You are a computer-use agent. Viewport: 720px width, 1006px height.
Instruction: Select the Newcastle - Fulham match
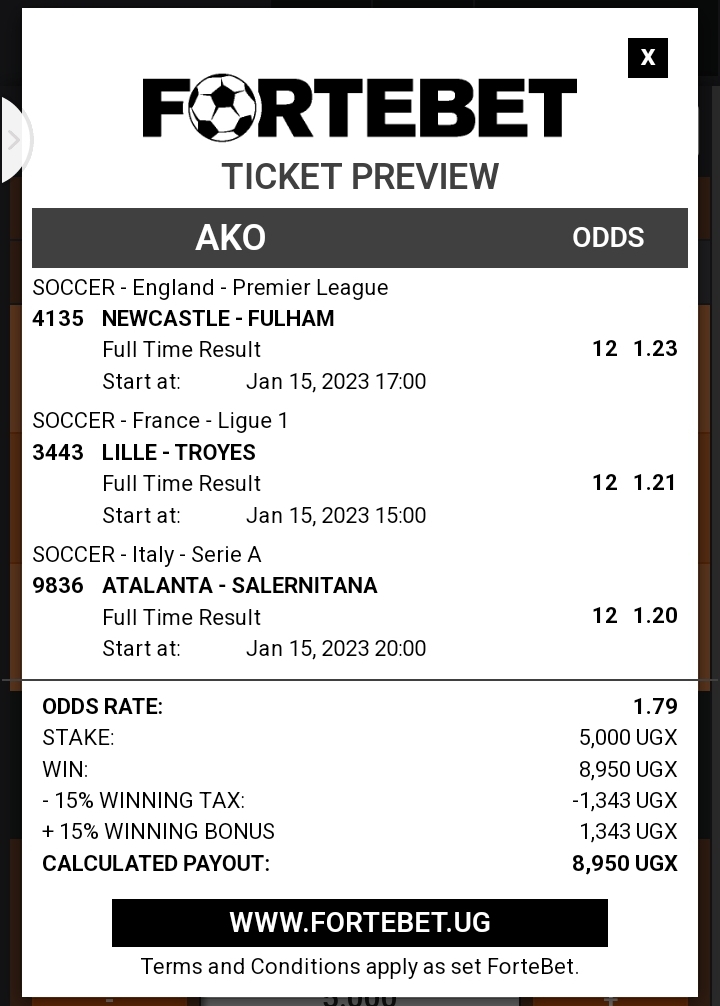[x=218, y=318]
